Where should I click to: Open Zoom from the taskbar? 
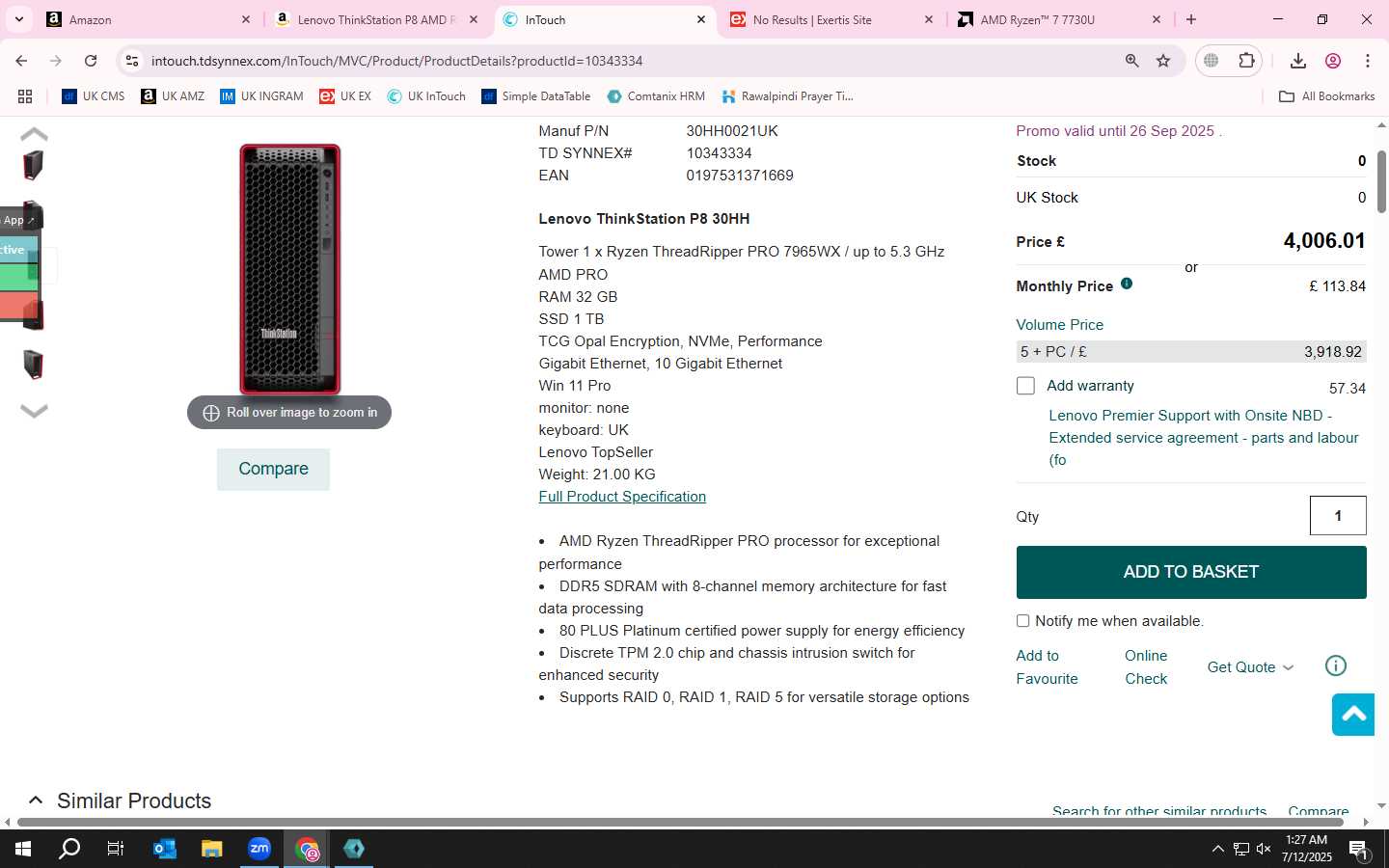coord(259,849)
